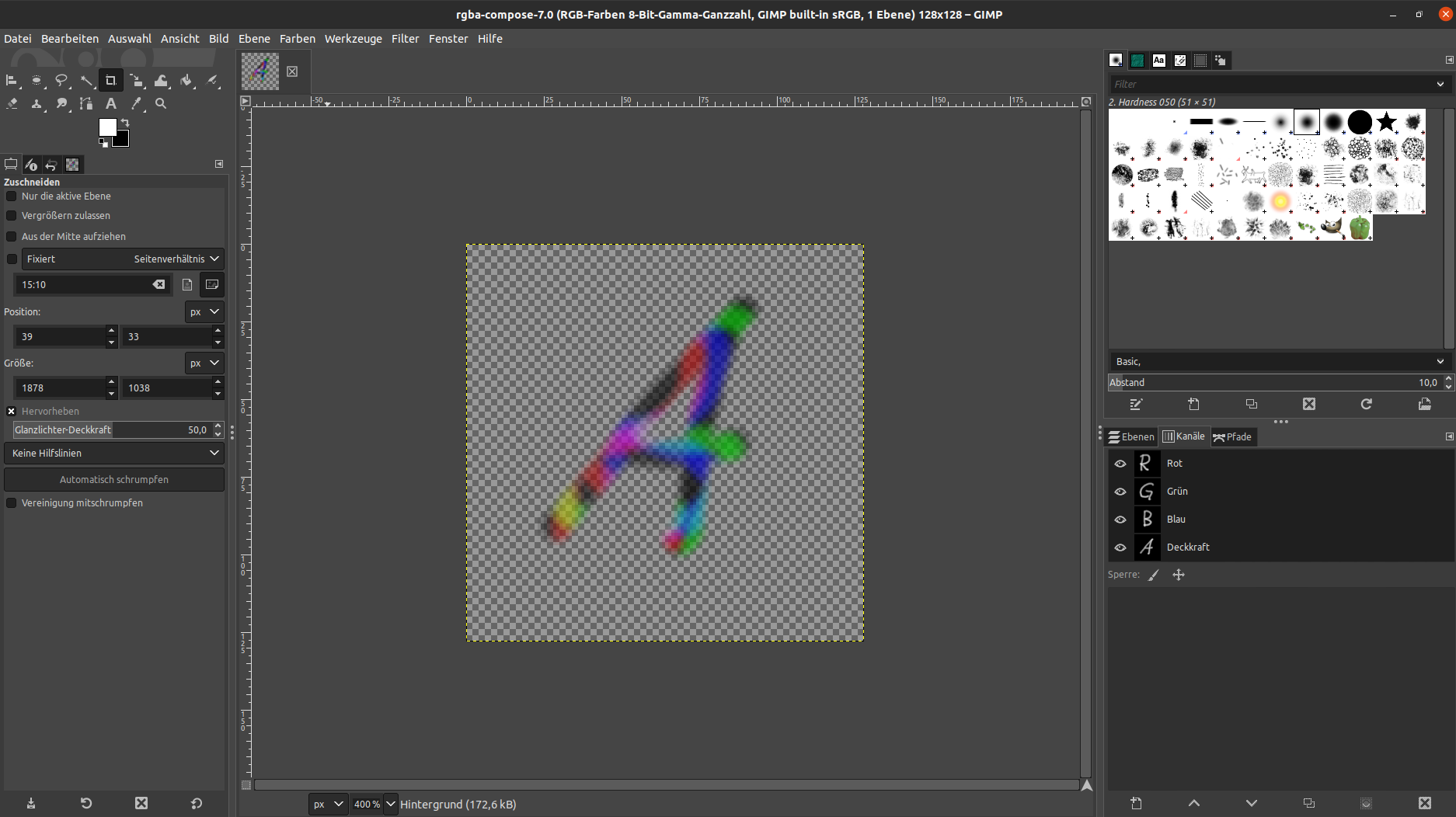Set aspect ratio to portrait orientation
This screenshot has height=817, width=1456.
coord(187,284)
